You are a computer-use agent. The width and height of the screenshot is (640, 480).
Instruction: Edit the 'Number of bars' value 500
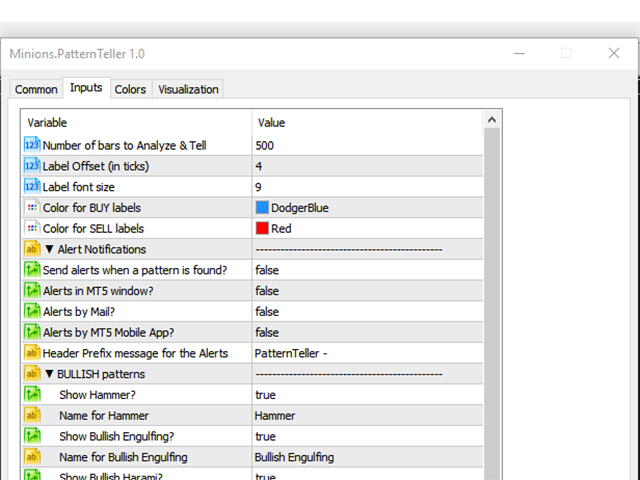[x=265, y=145]
